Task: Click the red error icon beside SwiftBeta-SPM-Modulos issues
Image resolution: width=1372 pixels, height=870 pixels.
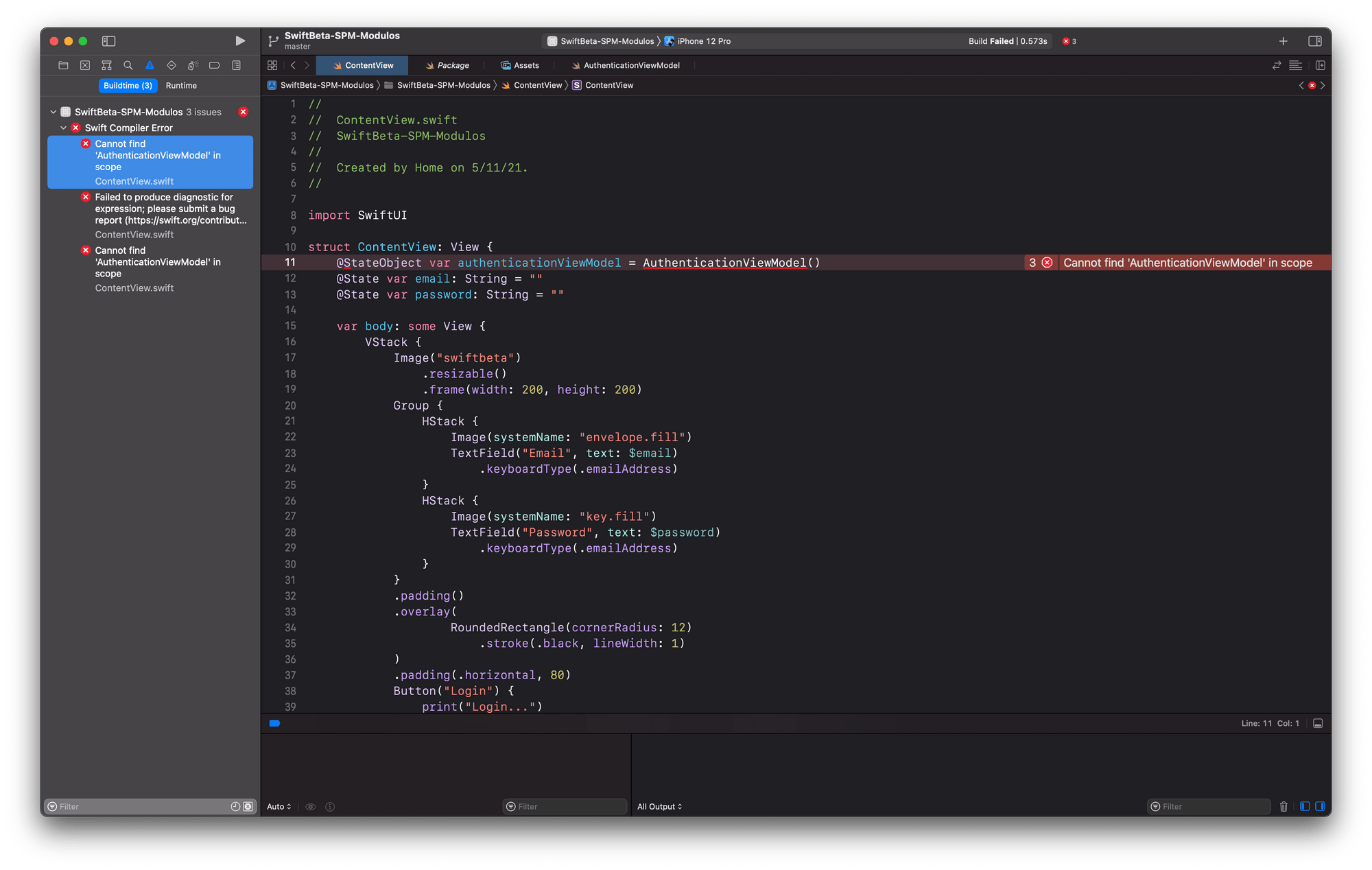Action: (x=243, y=112)
